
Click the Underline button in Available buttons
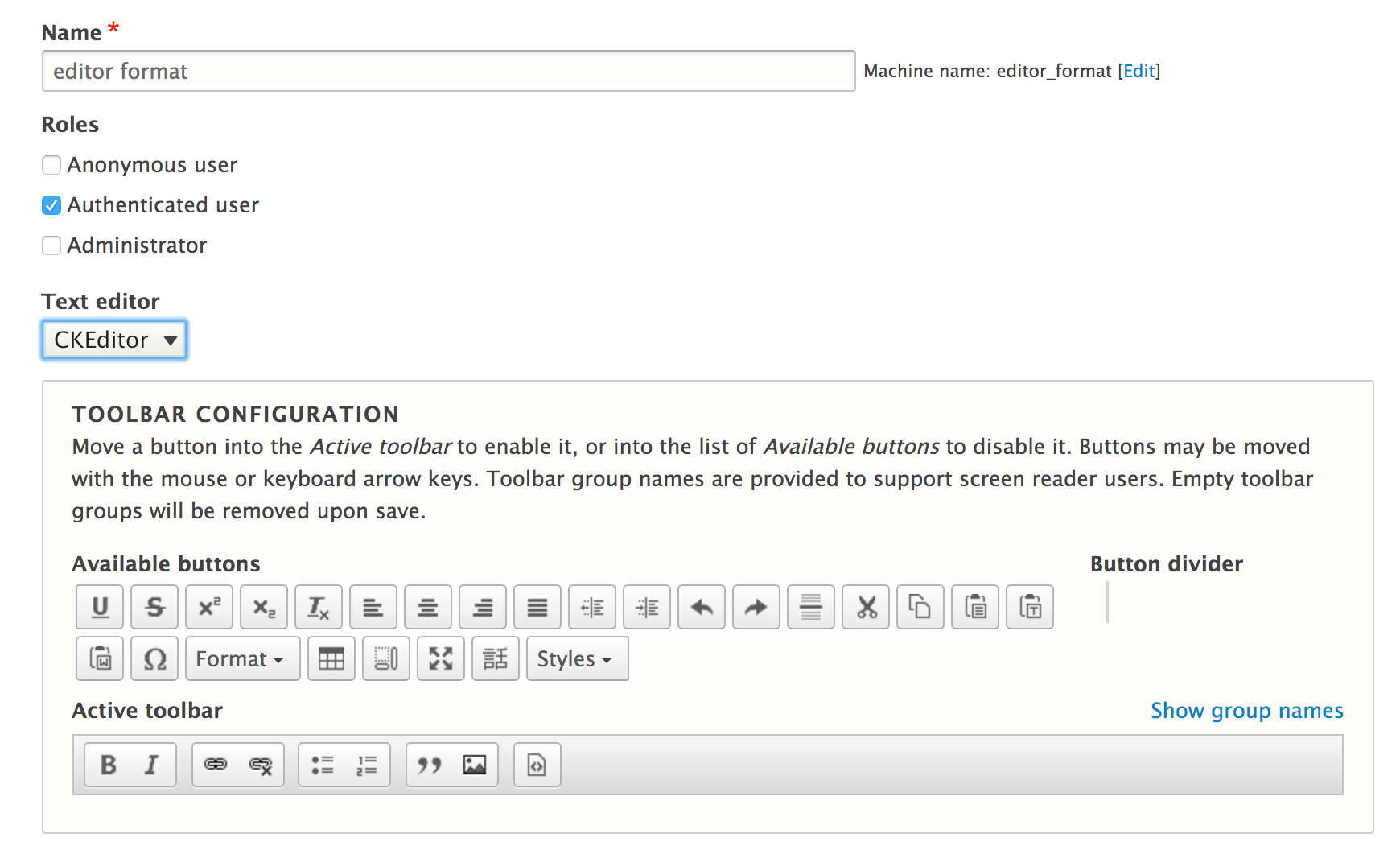pyautogui.click(x=100, y=607)
